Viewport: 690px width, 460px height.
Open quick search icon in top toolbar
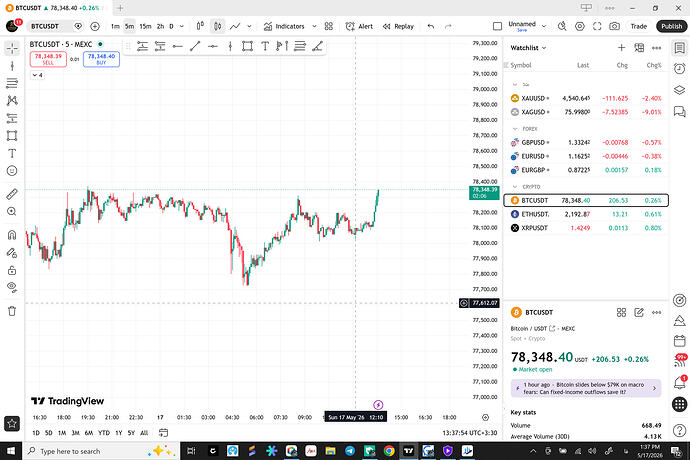[562, 26]
